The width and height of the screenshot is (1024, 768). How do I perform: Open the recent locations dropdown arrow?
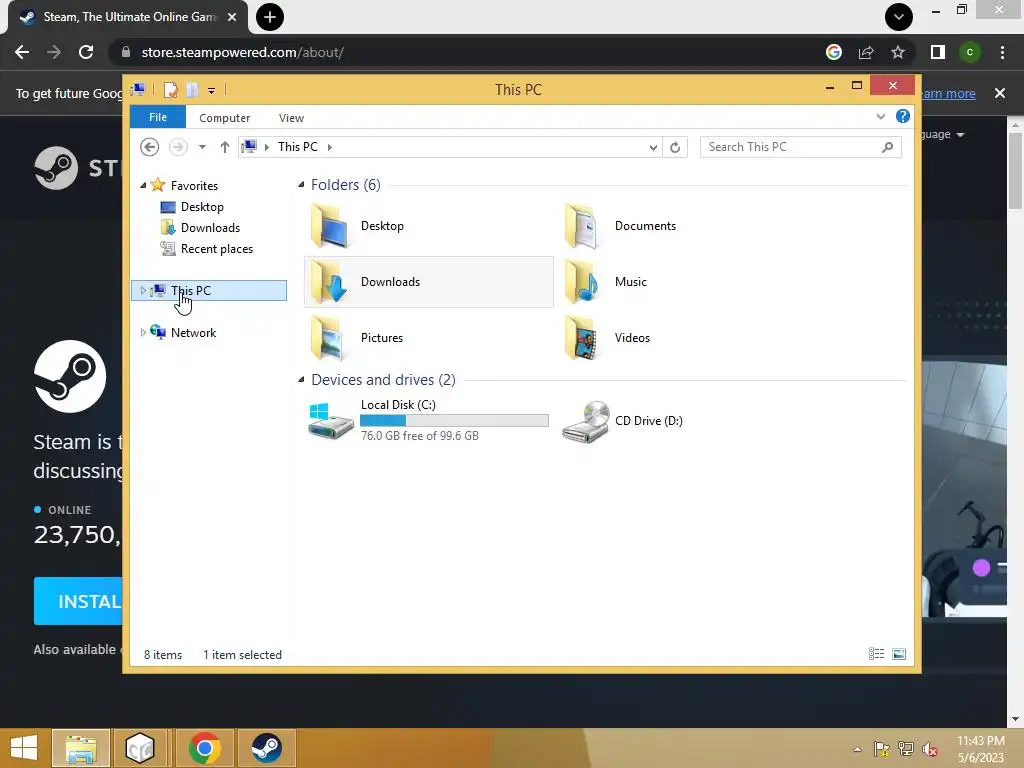tap(202, 147)
